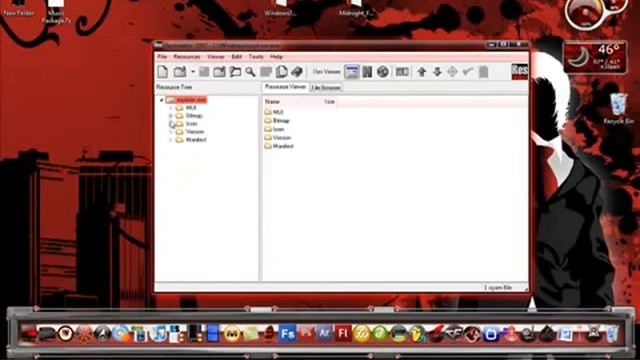Collapse the explorer.exe root node arrow

pos(162,100)
